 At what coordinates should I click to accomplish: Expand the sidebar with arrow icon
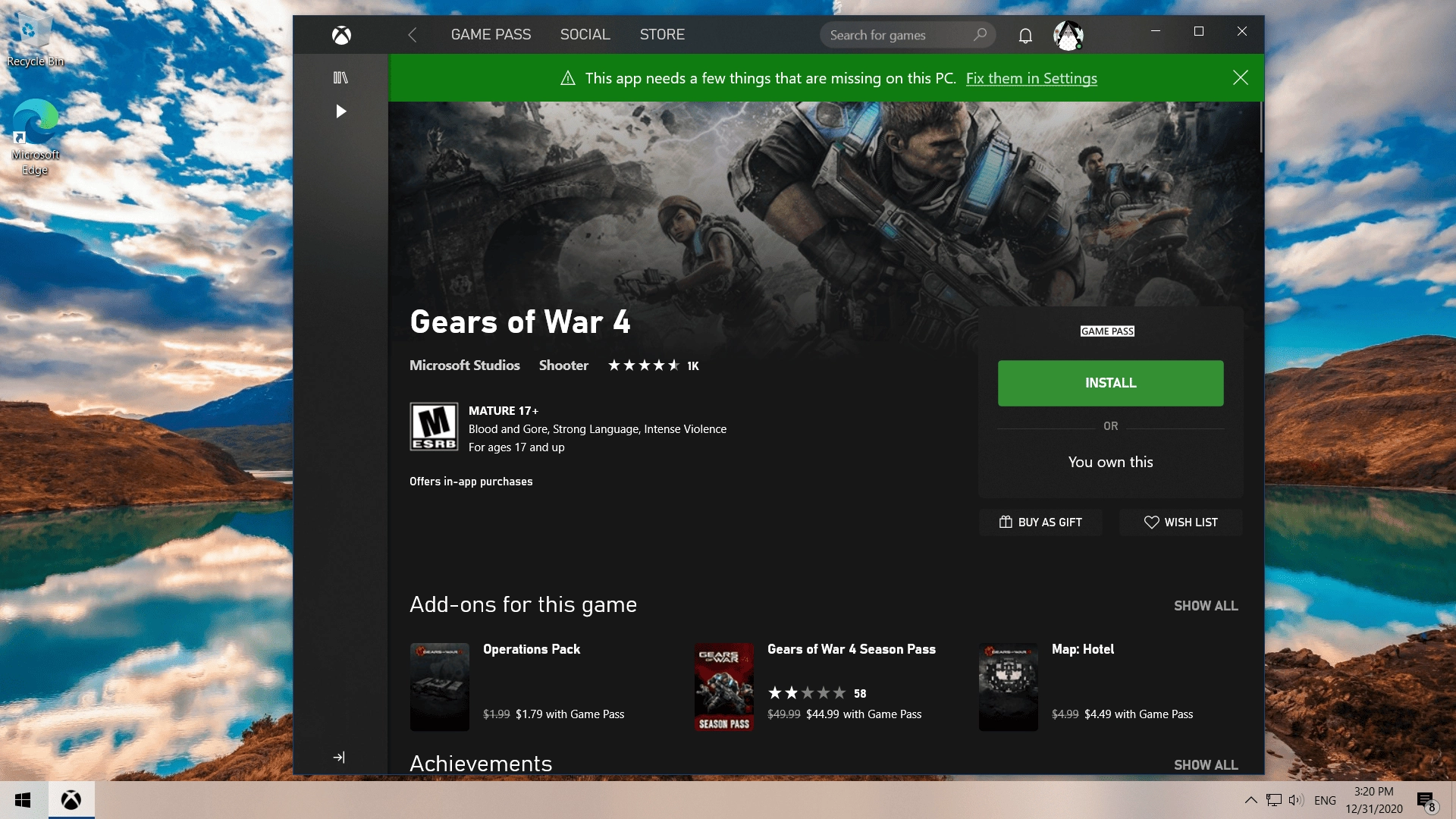point(339,757)
